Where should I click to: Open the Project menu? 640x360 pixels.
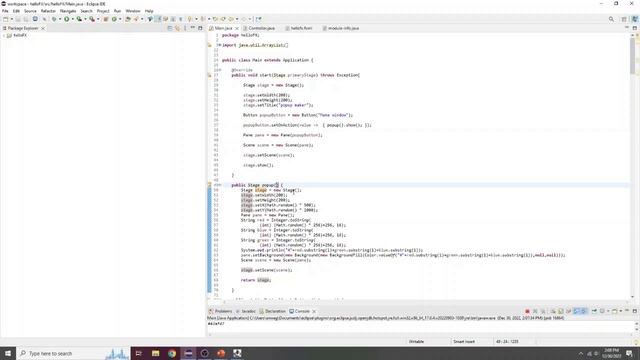pyautogui.click(x=103, y=11)
